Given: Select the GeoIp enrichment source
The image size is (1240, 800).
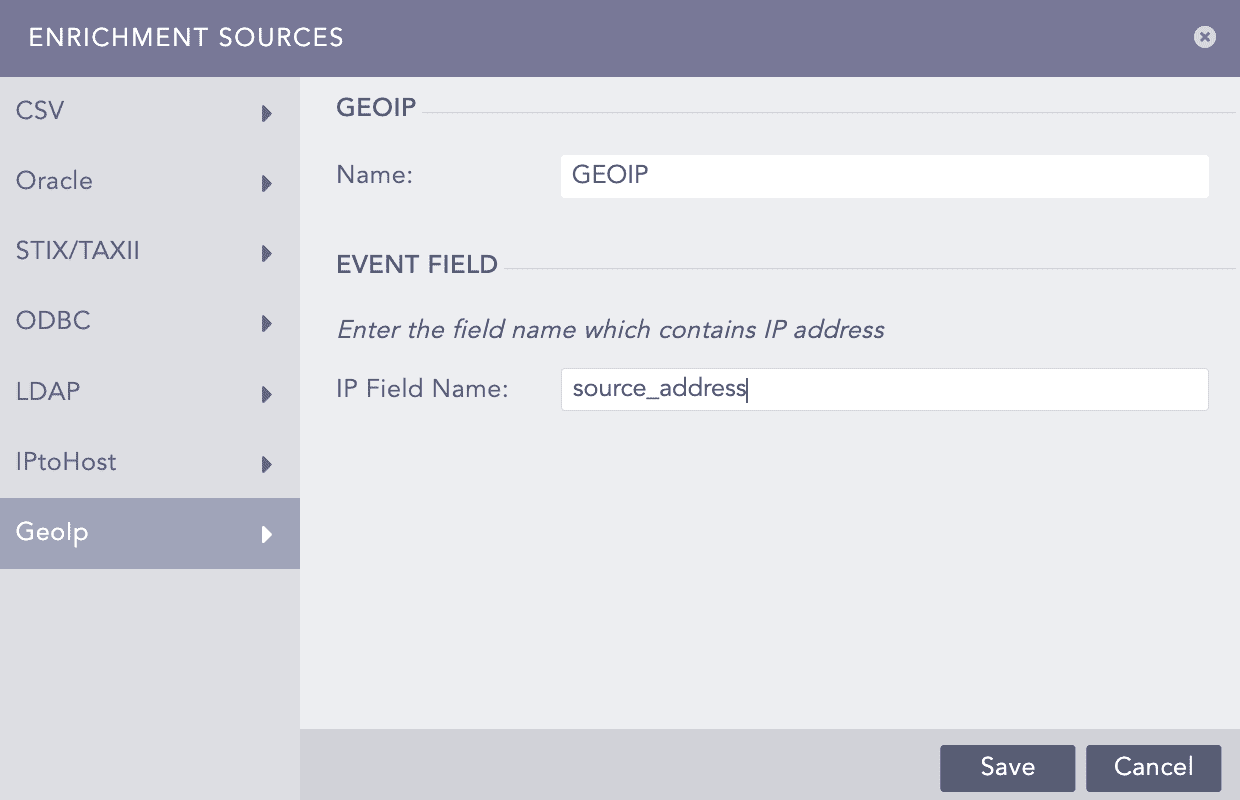Looking at the screenshot, I should (51, 532).
